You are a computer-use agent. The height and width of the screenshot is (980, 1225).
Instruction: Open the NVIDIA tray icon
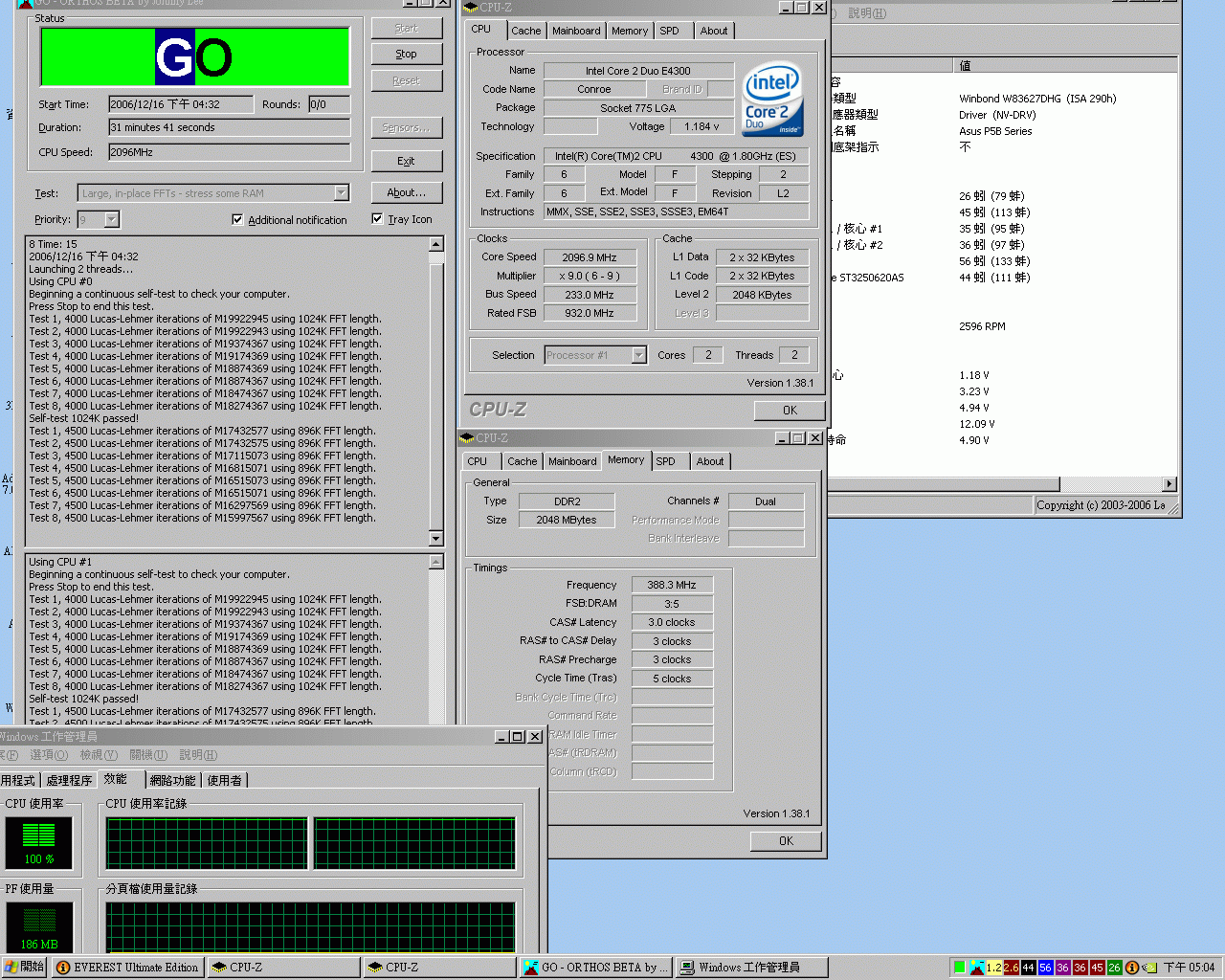pyautogui.click(x=1149, y=968)
